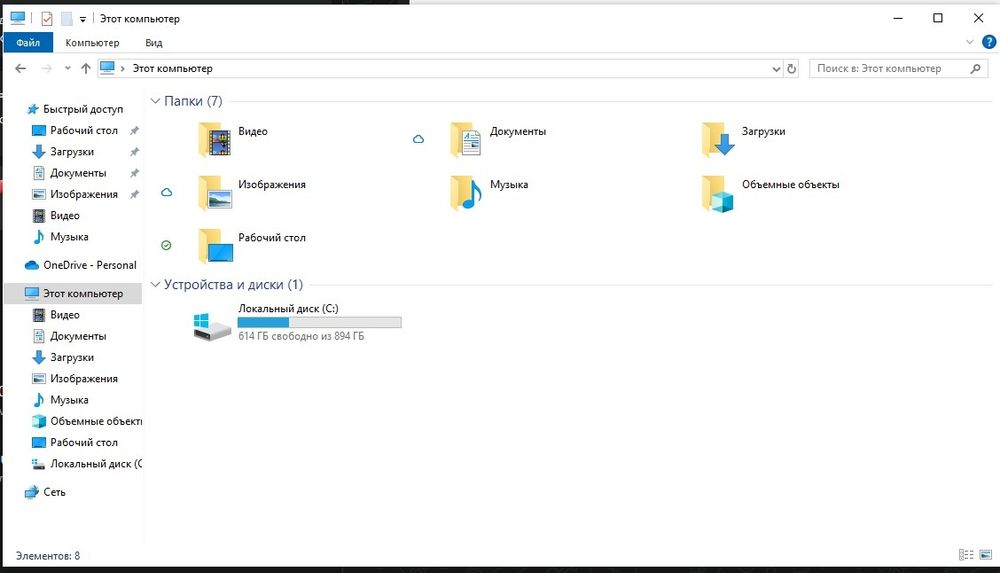The width and height of the screenshot is (1000, 573).
Task: Click the search magnifier icon
Action: click(975, 68)
